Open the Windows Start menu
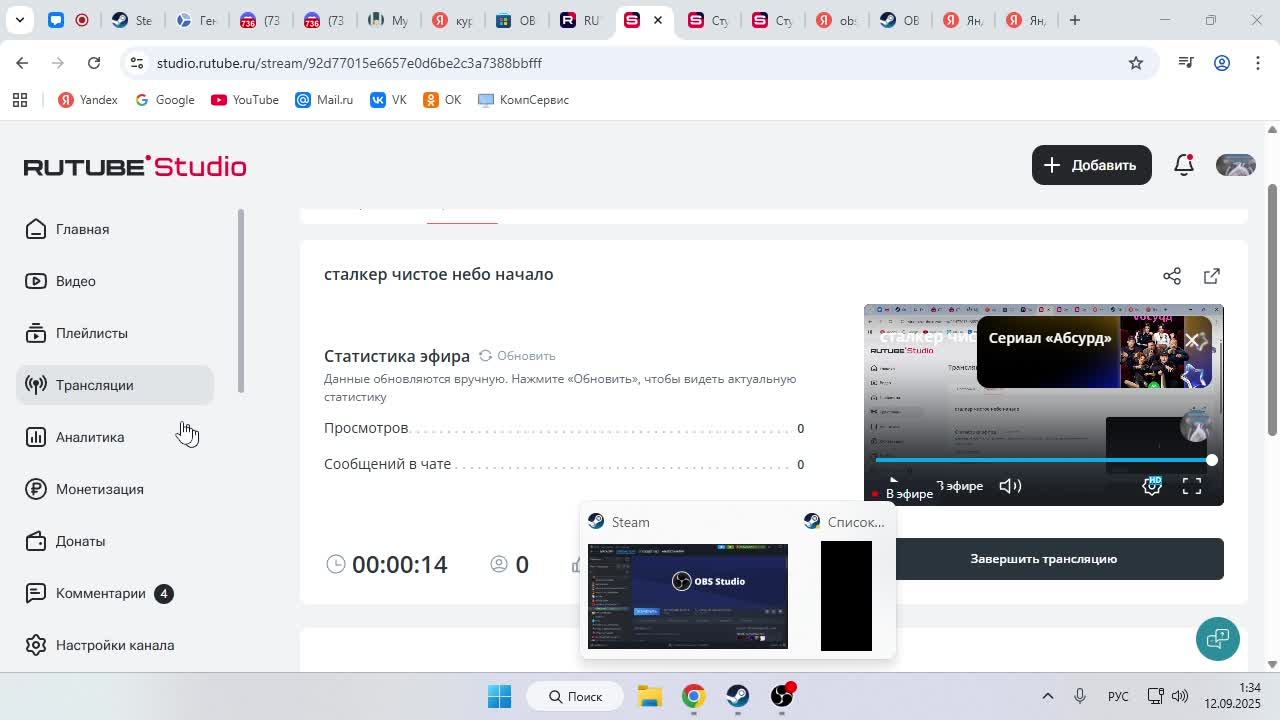The image size is (1280, 720). click(500, 696)
